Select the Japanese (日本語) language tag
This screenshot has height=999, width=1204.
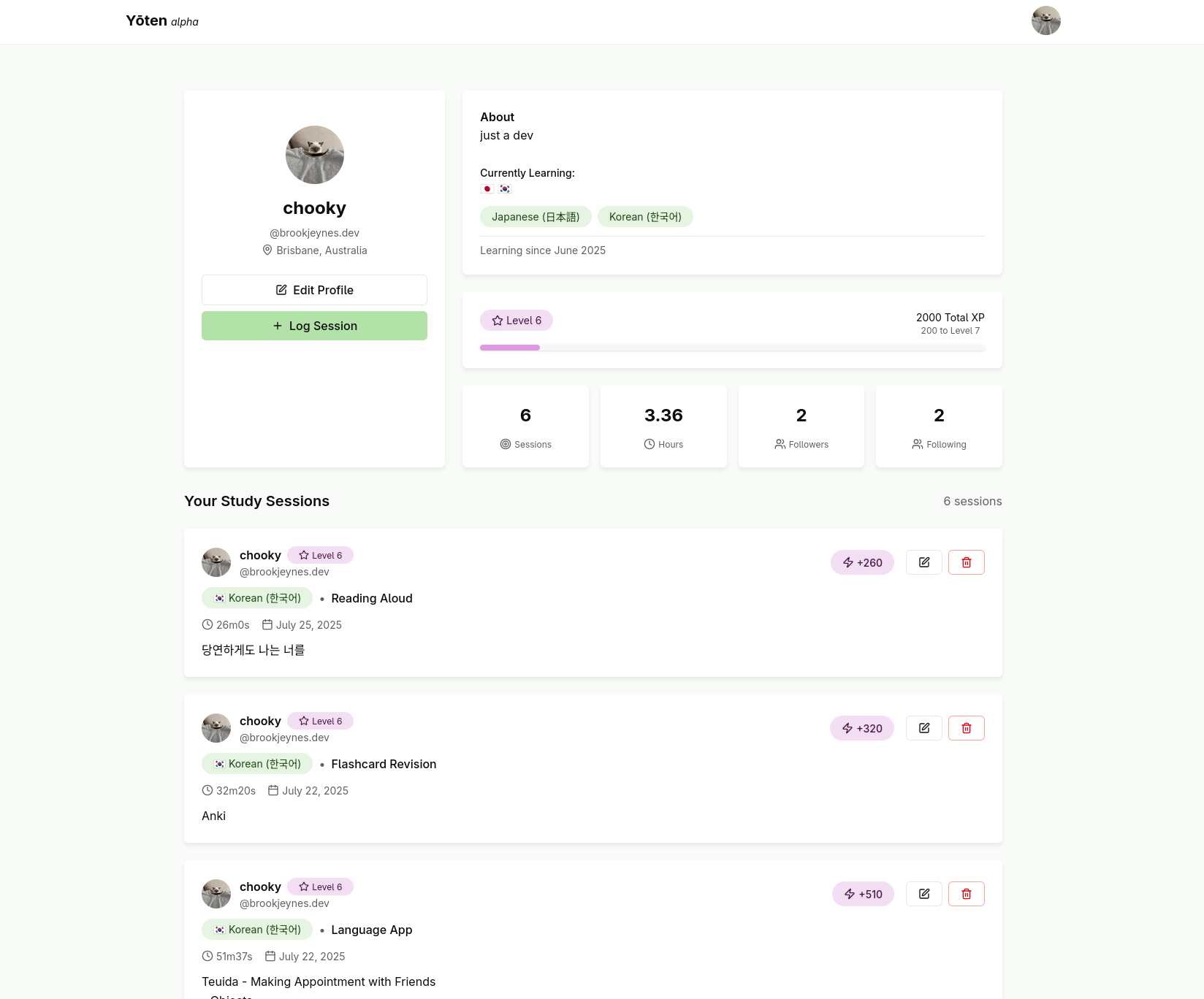[x=536, y=217]
